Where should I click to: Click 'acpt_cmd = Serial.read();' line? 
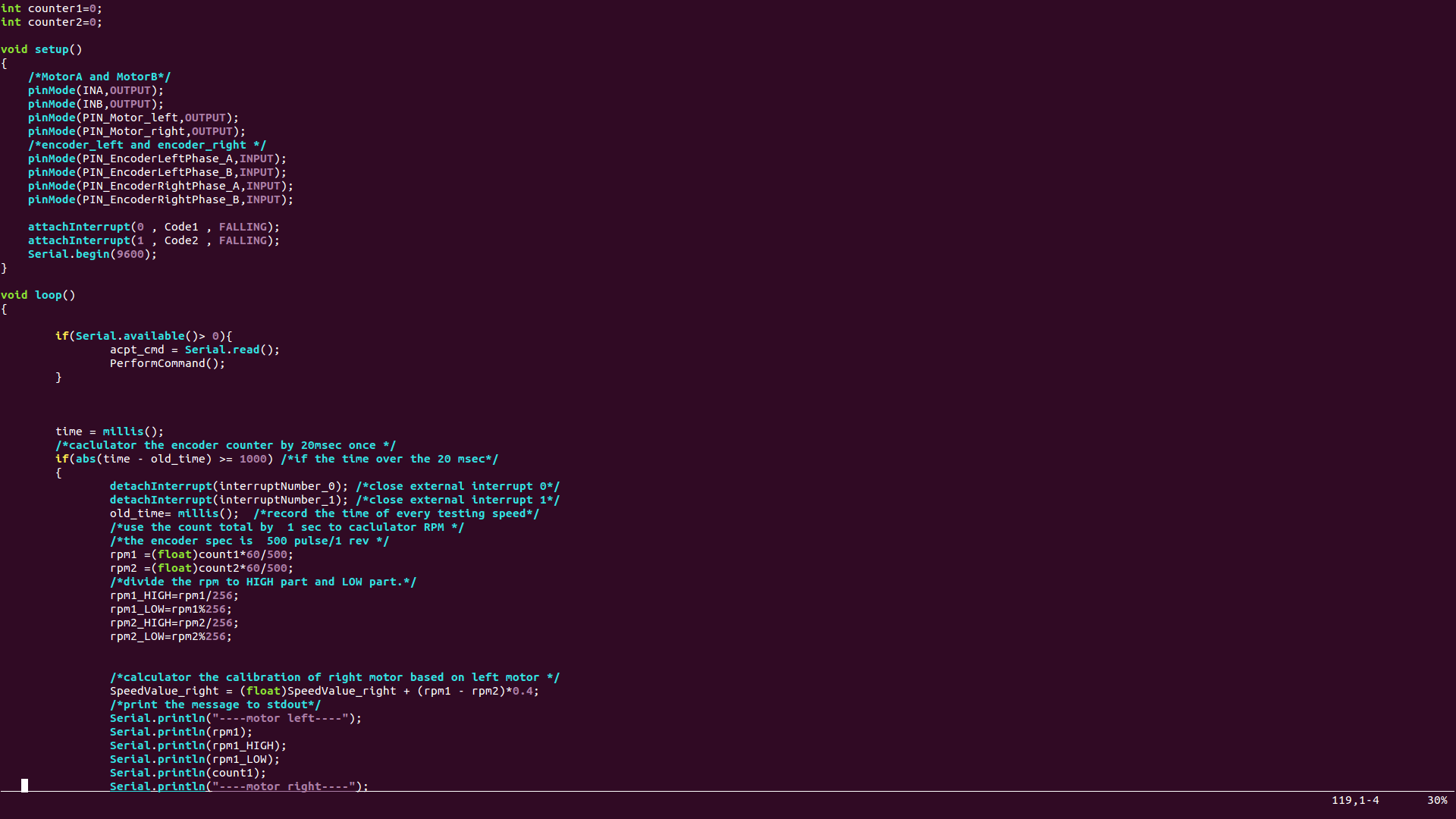tap(194, 350)
